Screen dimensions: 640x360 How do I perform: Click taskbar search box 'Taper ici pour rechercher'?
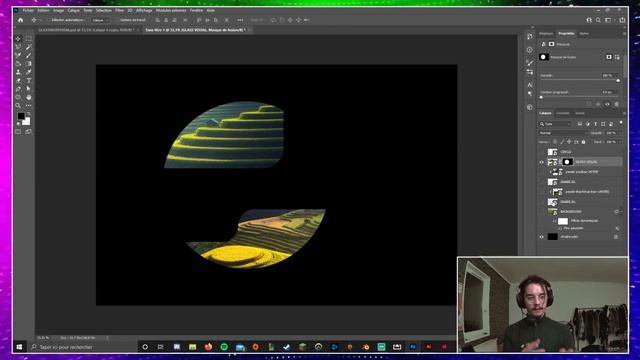point(82,347)
